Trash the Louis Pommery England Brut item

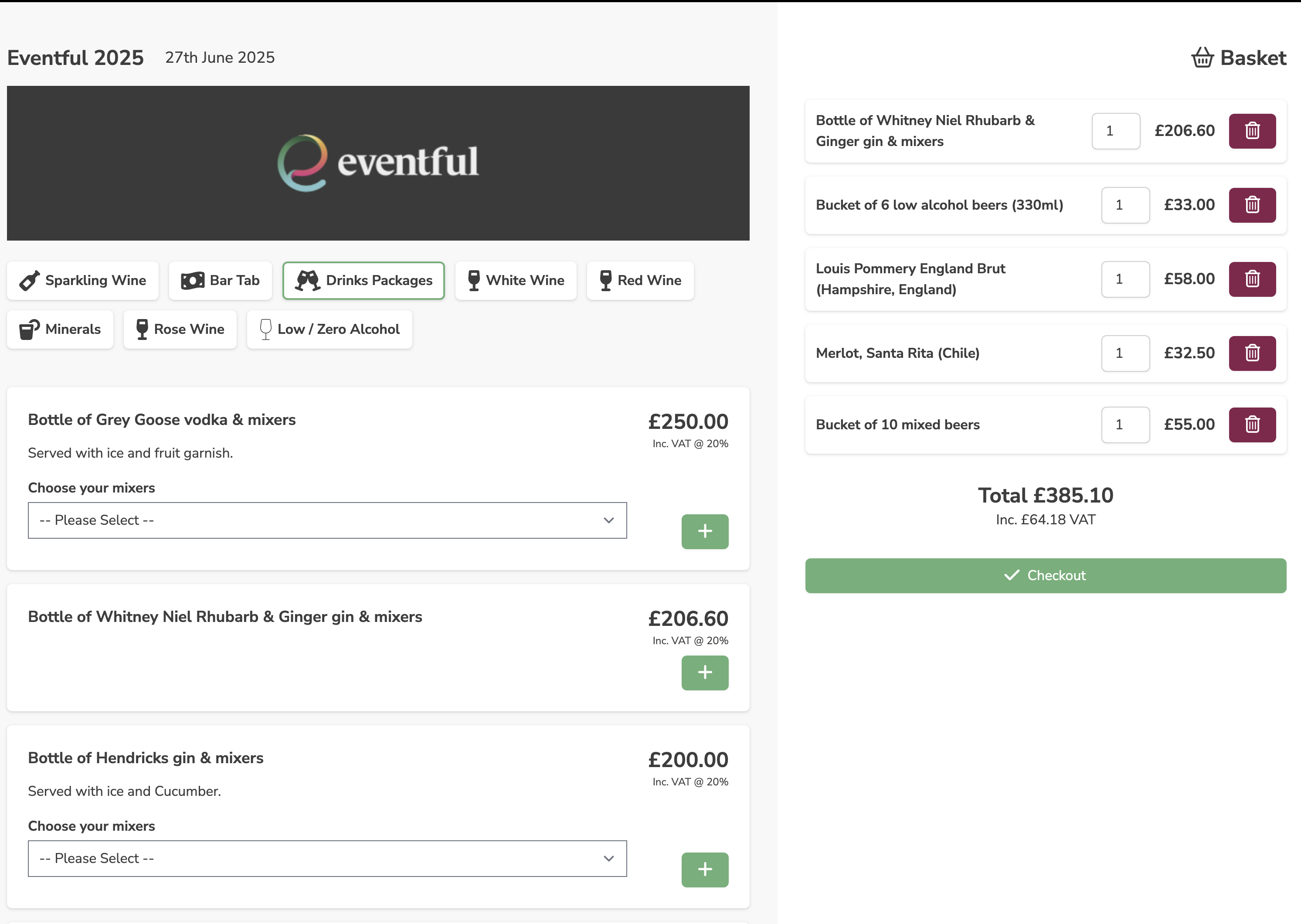1251,279
